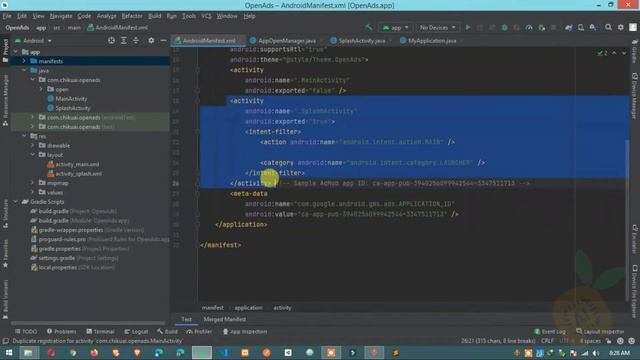Go to previous highlighted error arrow
The image size is (640, 360).
614,53
